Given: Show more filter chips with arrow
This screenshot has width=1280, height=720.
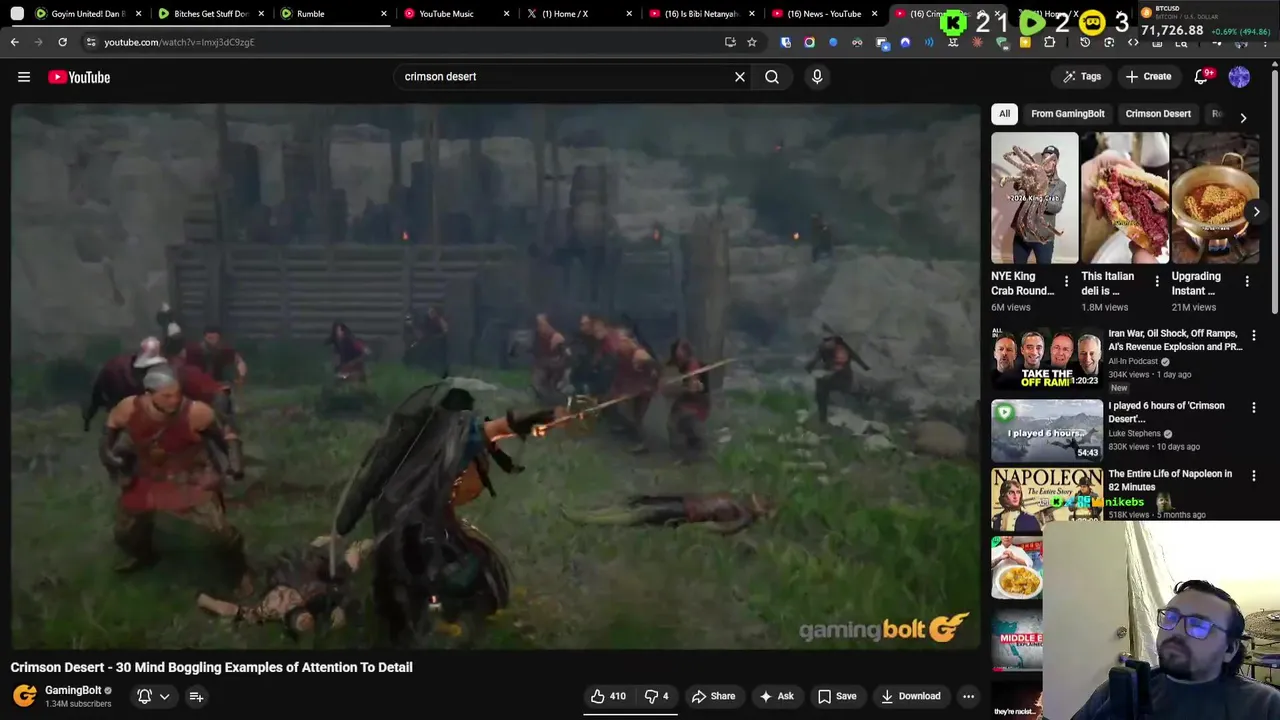Looking at the screenshot, I should click(1243, 118).
